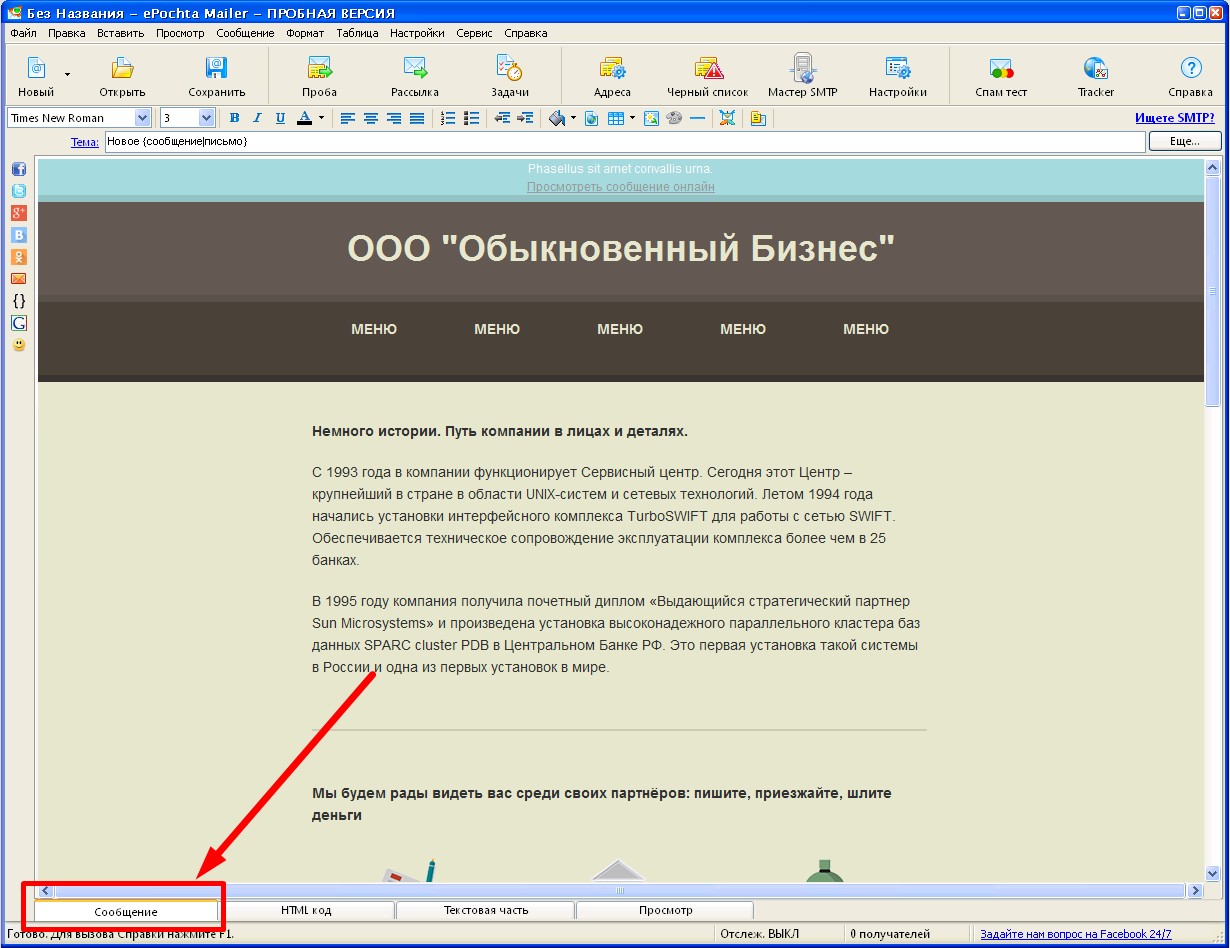Justify the text
Viewport: 1230px width, 948px height.
tap(417, 118)
